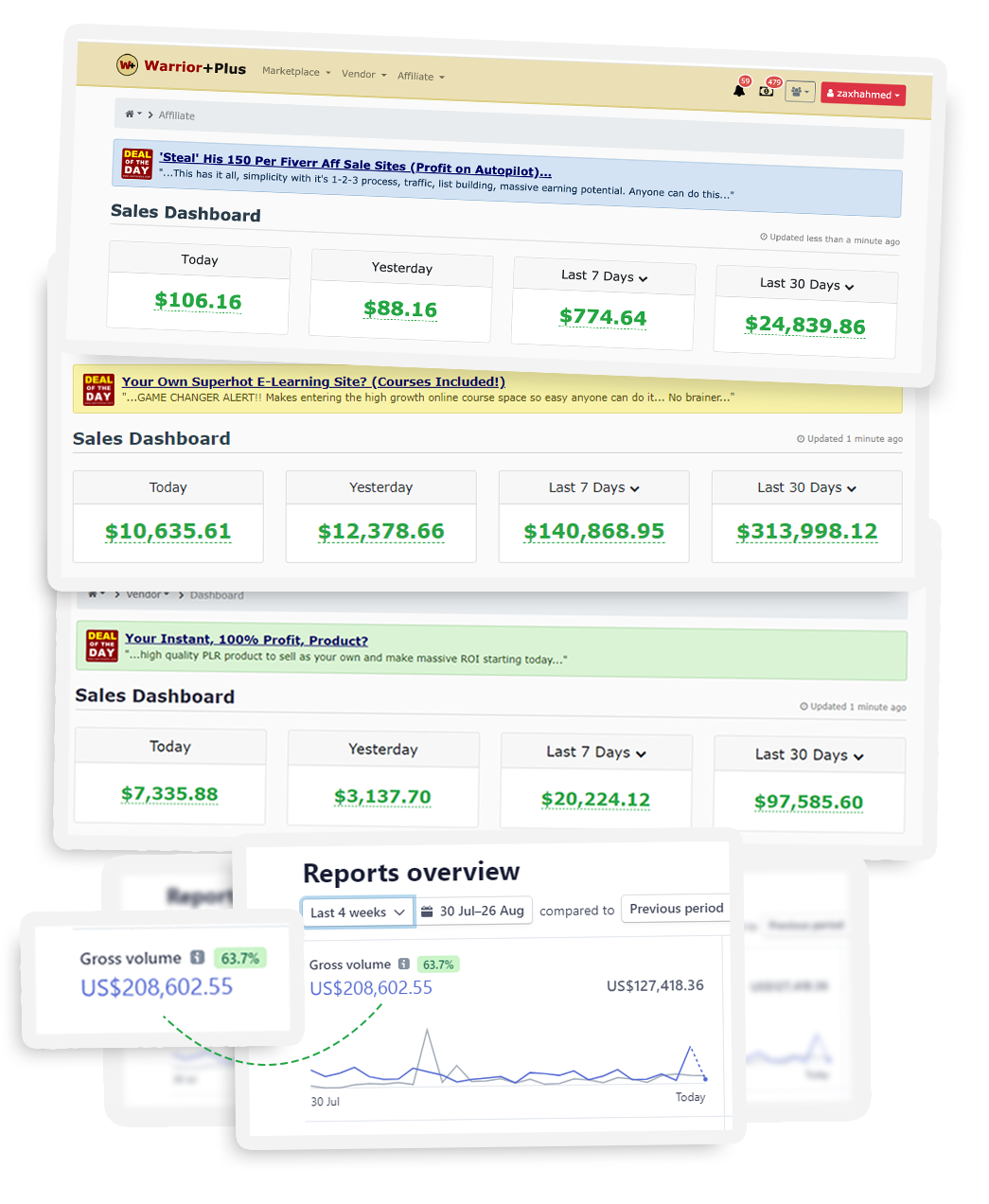Click the Dashboard breadcrumb text
Screen dimensions: 989x1204
(x=217, y=595)
